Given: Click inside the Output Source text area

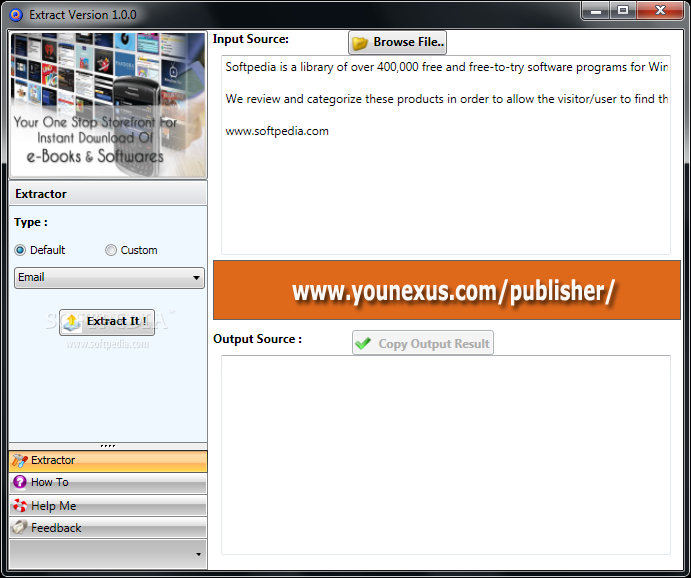Looking at the screenshot, I should 446,455.
